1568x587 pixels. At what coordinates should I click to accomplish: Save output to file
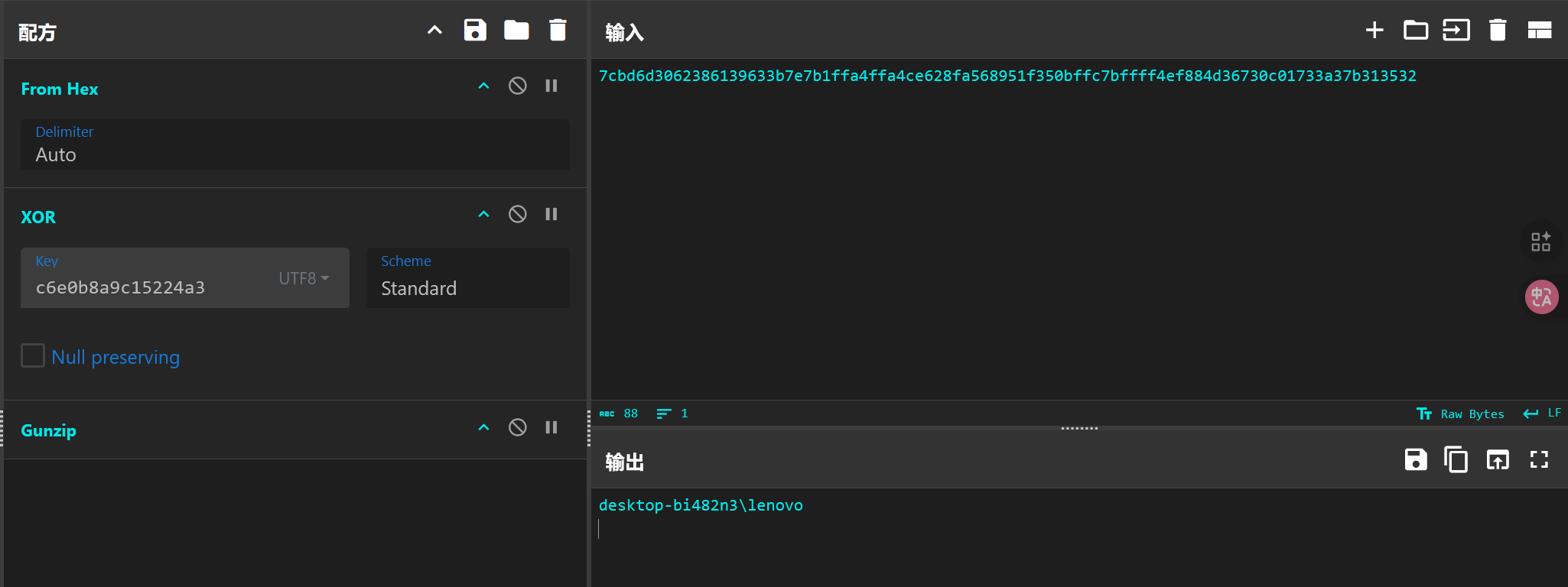pyautogui.click(x=1415, y=460)
